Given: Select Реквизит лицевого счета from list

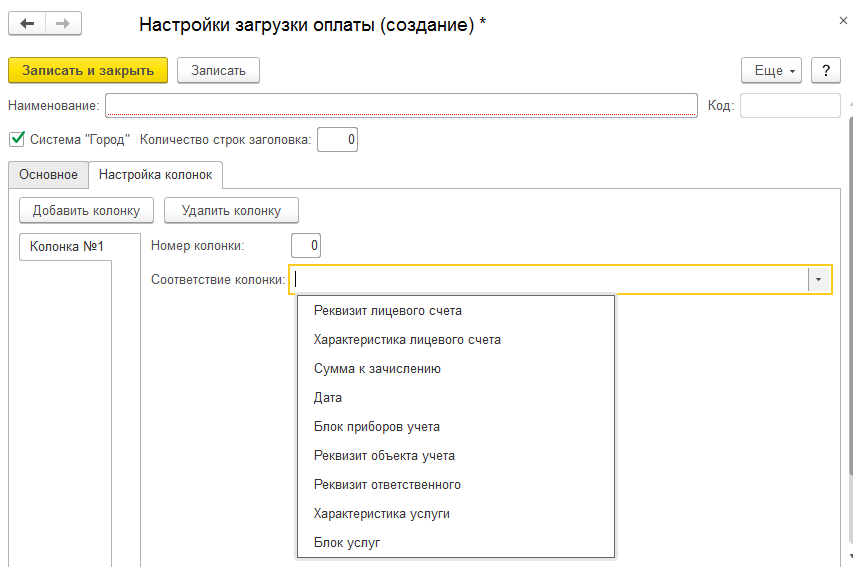Looking at the screenshot, I should click(387, 311).
